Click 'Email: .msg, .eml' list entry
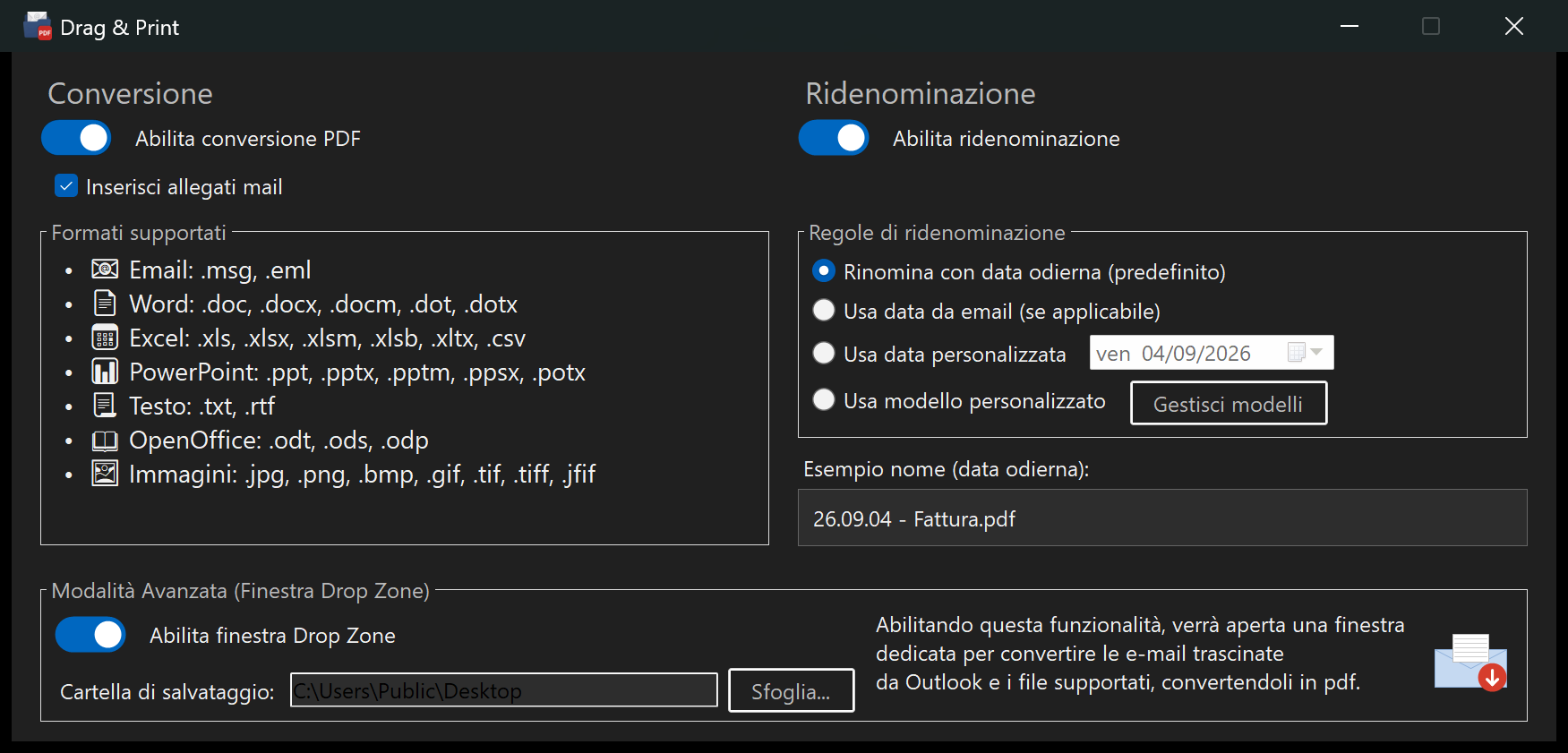This screenshot has height=753, width=1568. 220,270
